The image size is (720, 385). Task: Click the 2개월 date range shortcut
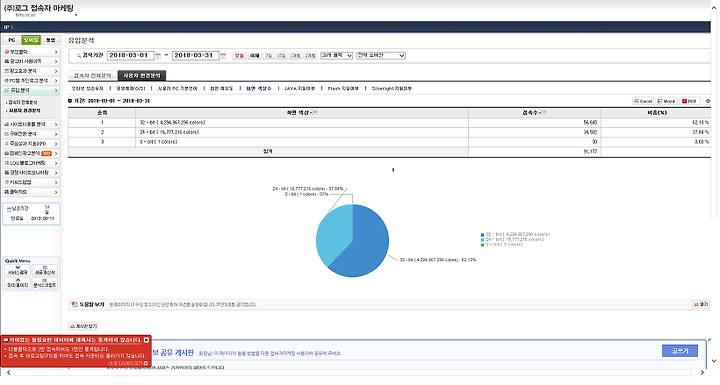coord(310,56)
